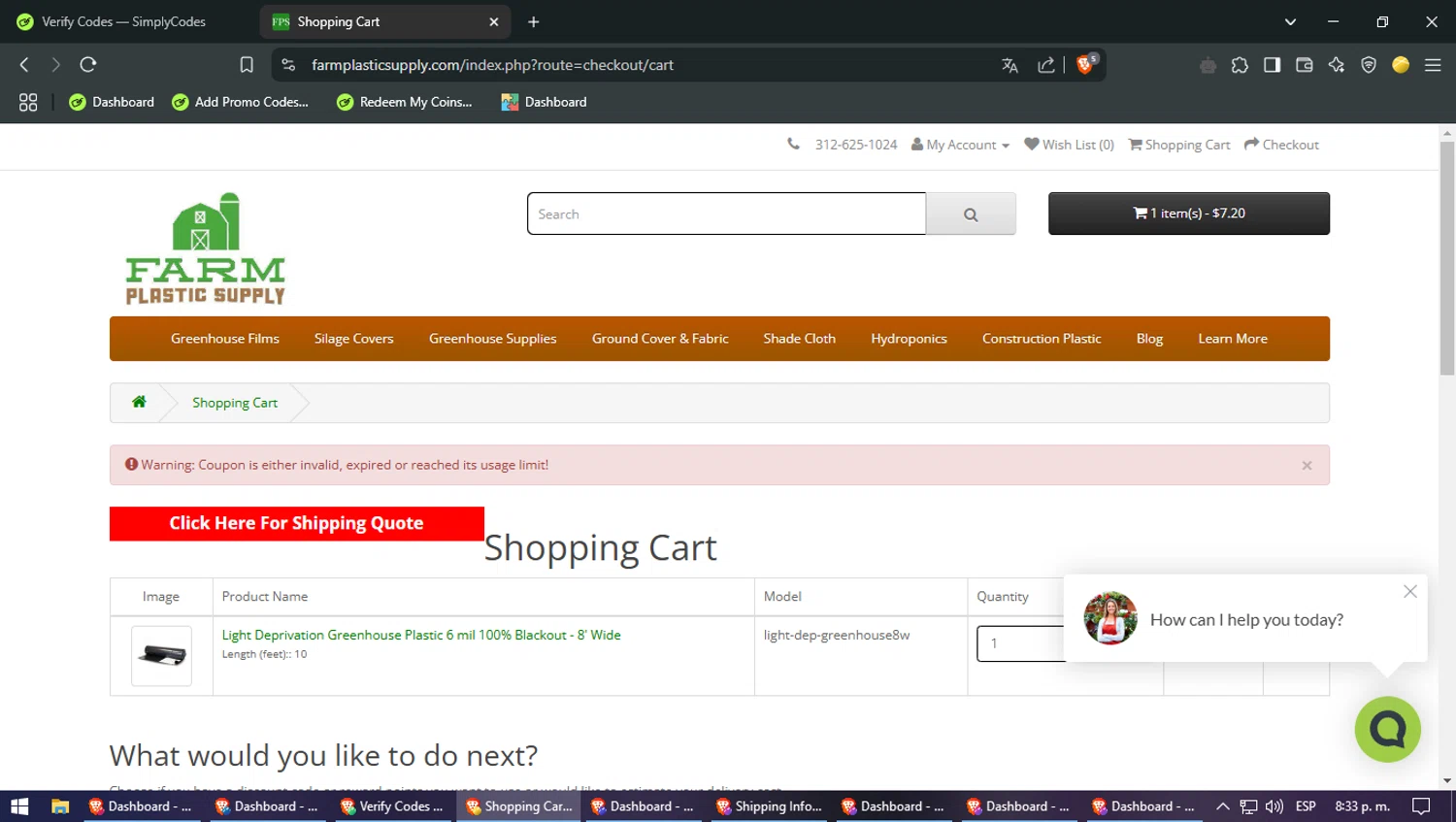Open File Explorer from the taskbar
This screenshot has height=822, width=1456.
(x=60, y=806)
